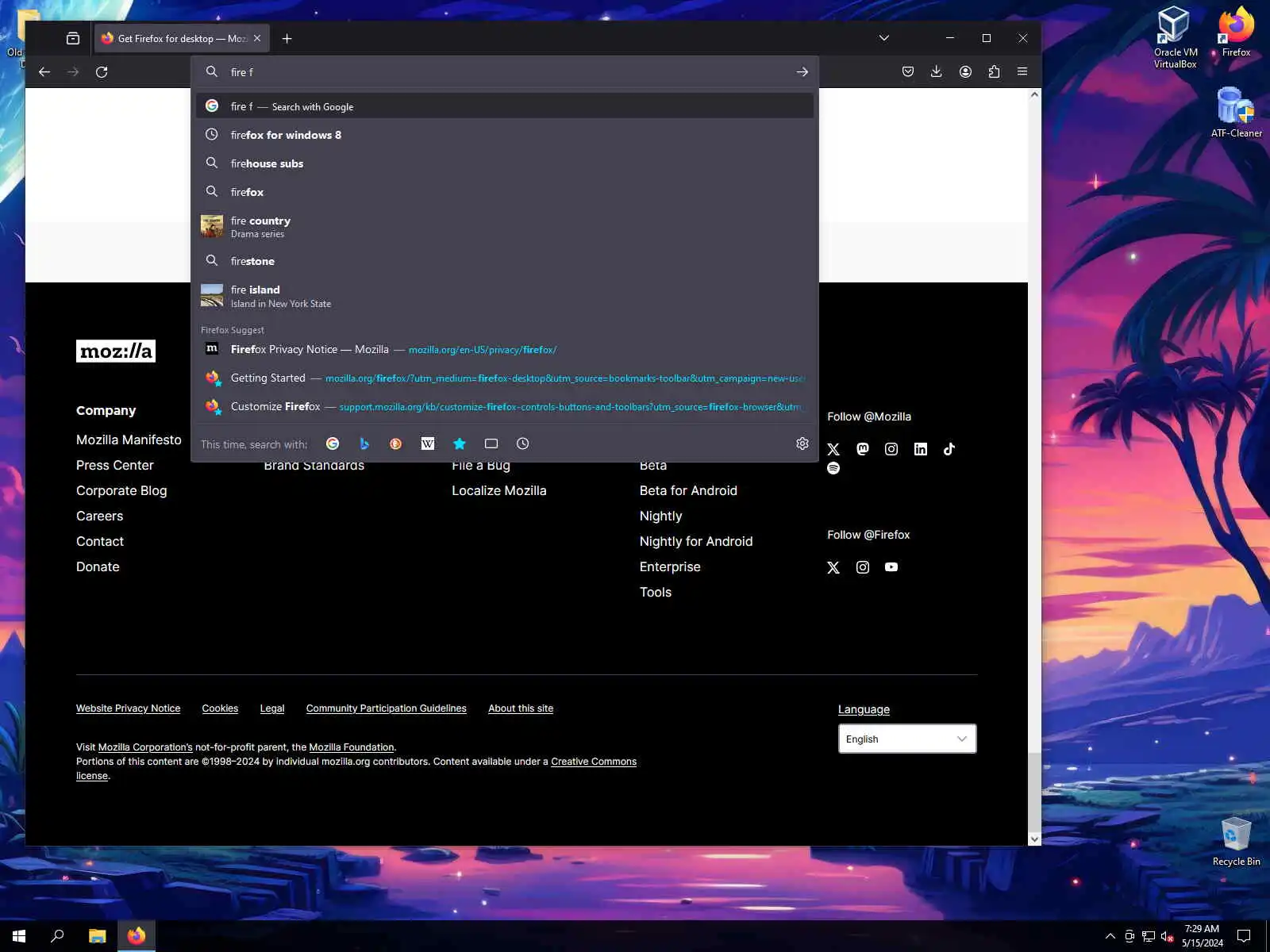The height and width of the screenshot is (952, 1270).
Task: Pick the 'firestone' search suggestion
Action: 505,261
